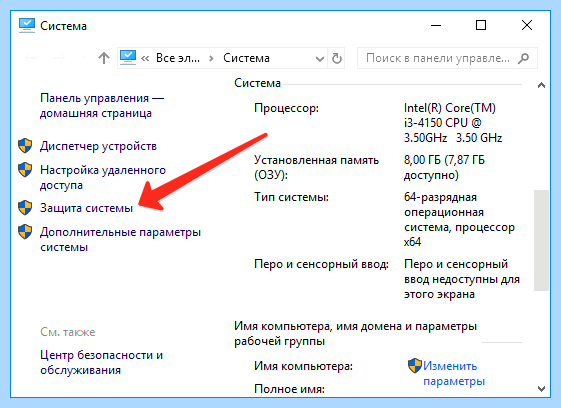Click the System window title bar icon

pos(27,26)
